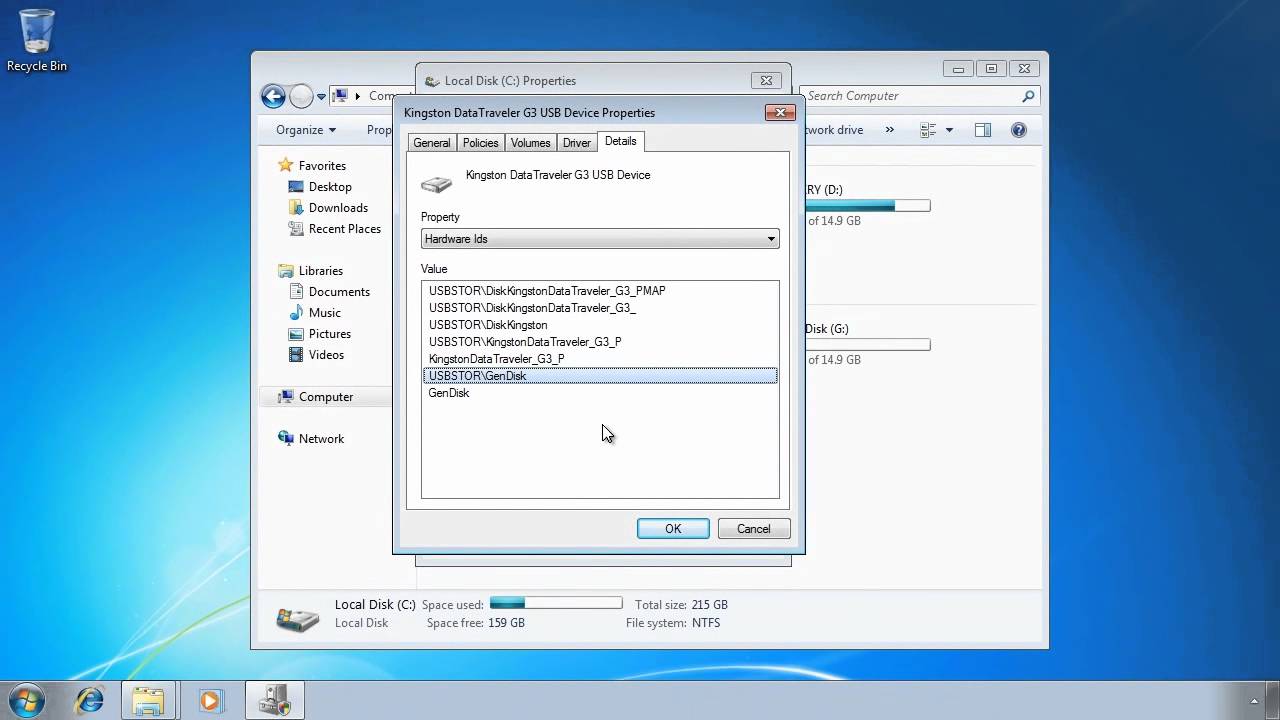Screen dimensions: 1280x720
Task: Open the Recycle Bin desktop icon
Action: pyautogui.click(x=37, y=40)
